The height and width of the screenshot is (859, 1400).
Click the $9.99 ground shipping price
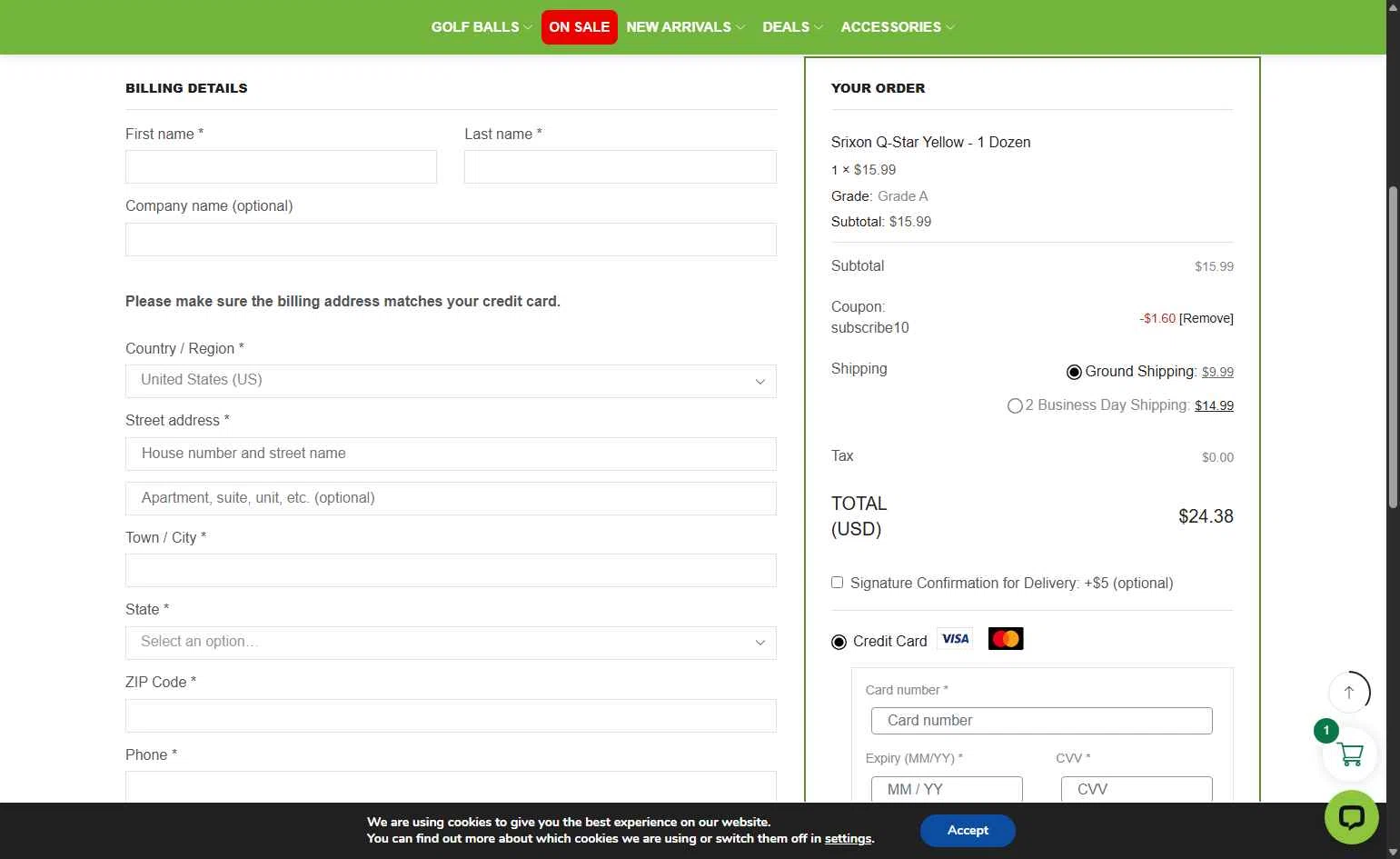tap(1217, 372)
